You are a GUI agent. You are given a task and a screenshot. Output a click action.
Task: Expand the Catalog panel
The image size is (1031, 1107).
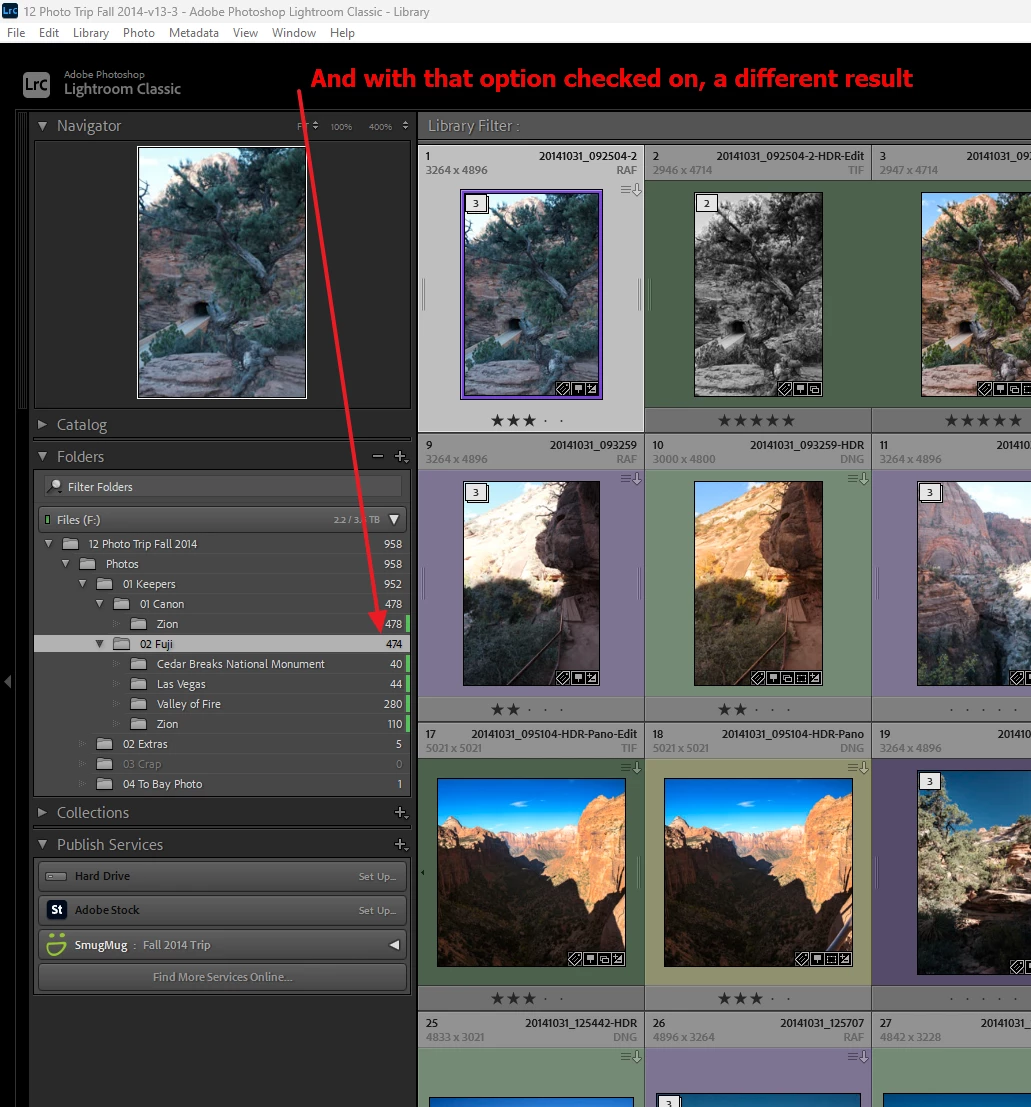(x=42, y=424)
